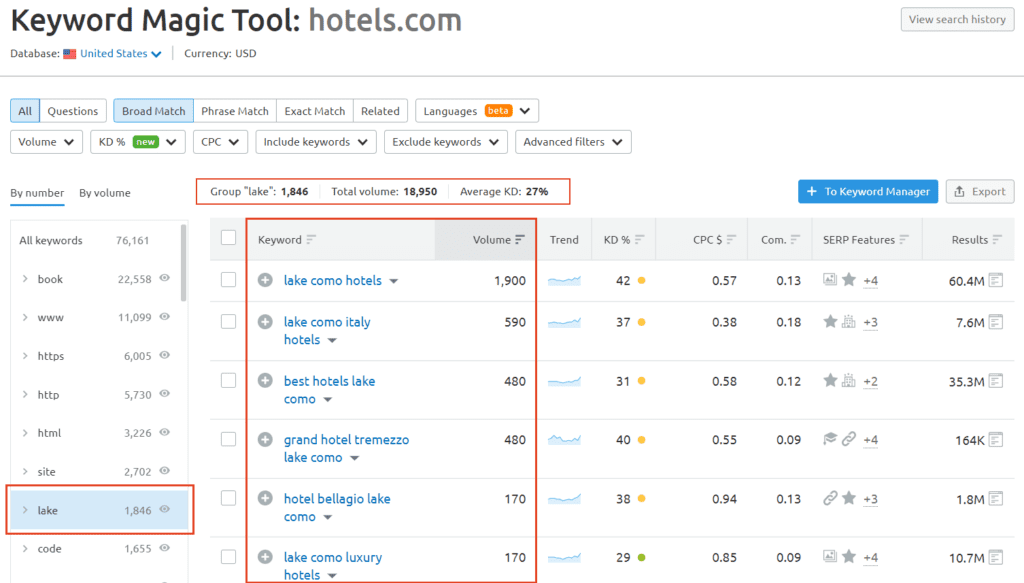
Task: Open 'lake como luxury hotels' keyword link
Action: (x=332, y=565)
